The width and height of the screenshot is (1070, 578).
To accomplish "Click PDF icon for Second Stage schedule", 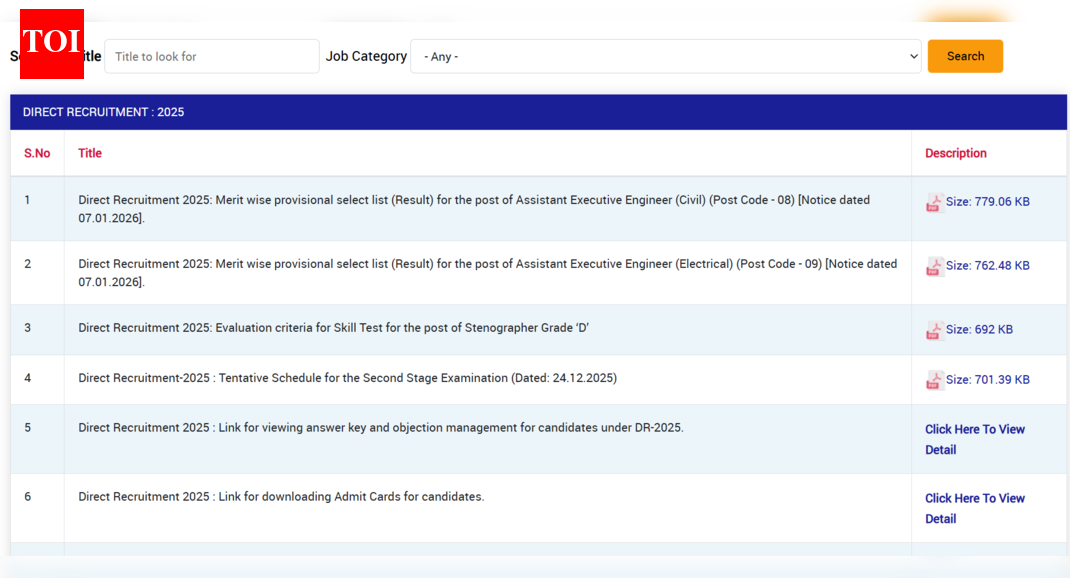I will (x=934, y=380).
